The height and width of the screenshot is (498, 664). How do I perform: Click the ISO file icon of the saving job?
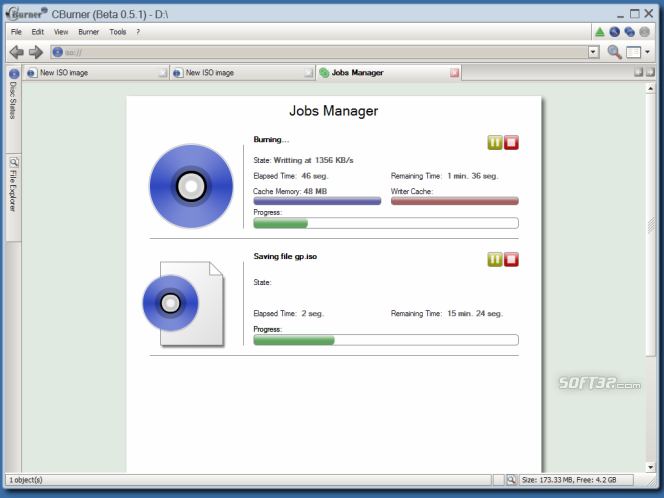click(183, 304)
